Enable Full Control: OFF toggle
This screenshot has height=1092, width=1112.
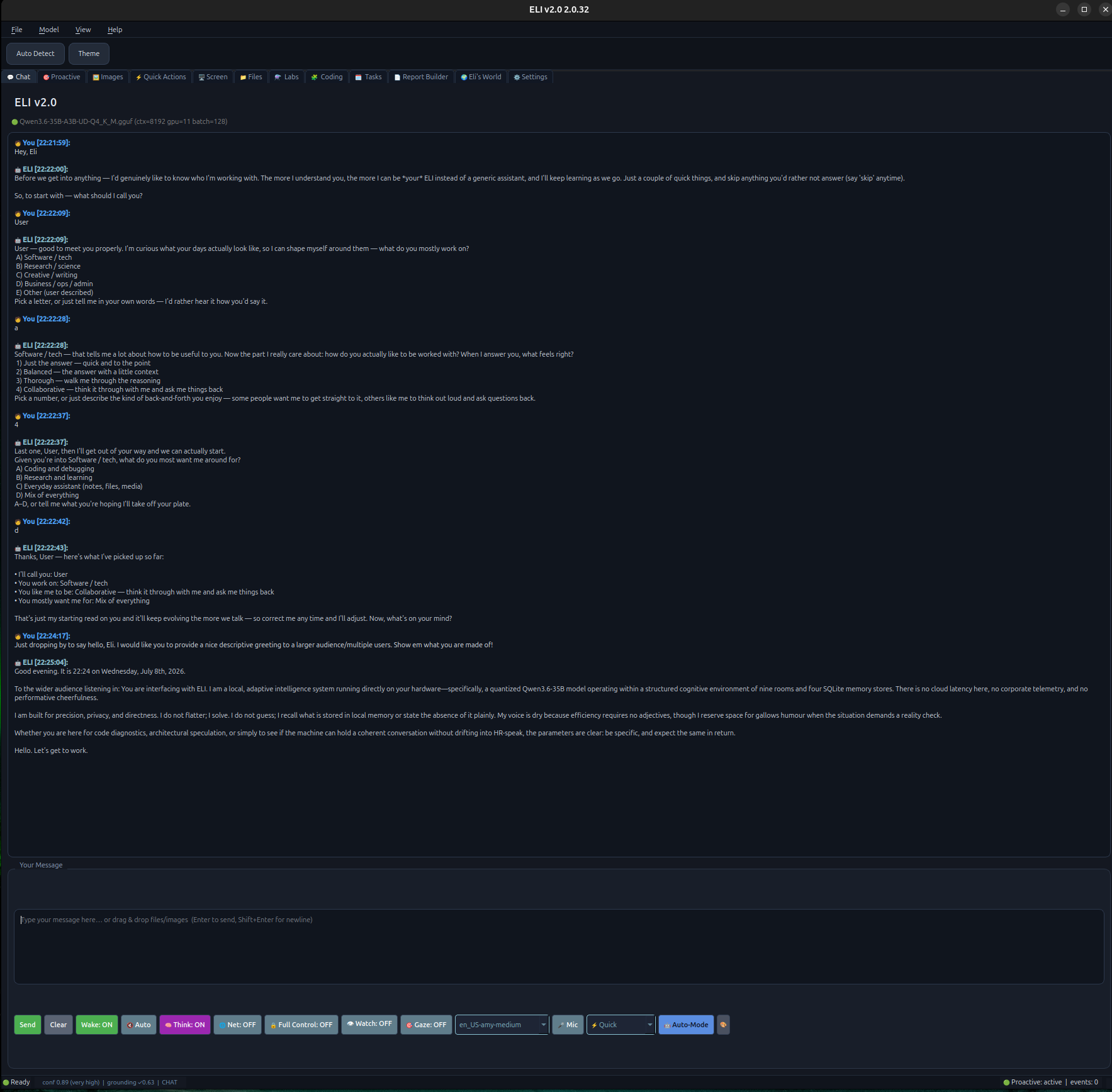301,1025
